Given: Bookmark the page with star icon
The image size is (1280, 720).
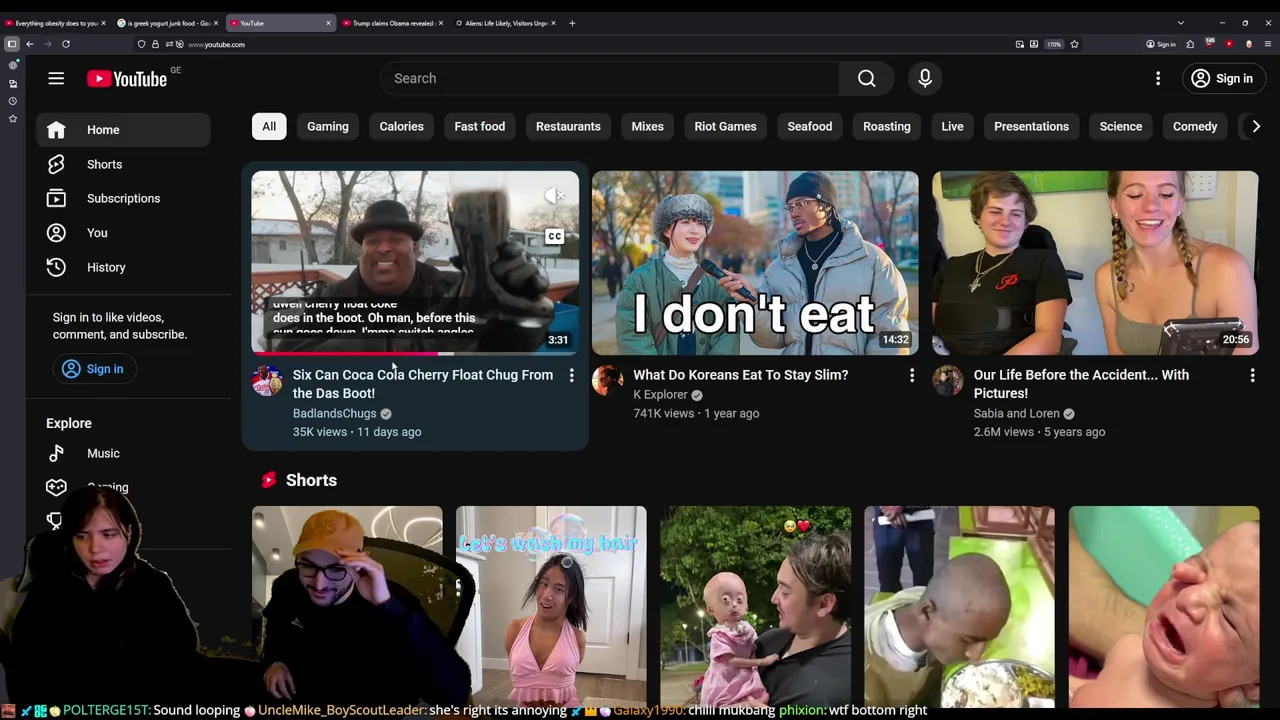Looking at the screenshot, I should [x=1074, y=44].
